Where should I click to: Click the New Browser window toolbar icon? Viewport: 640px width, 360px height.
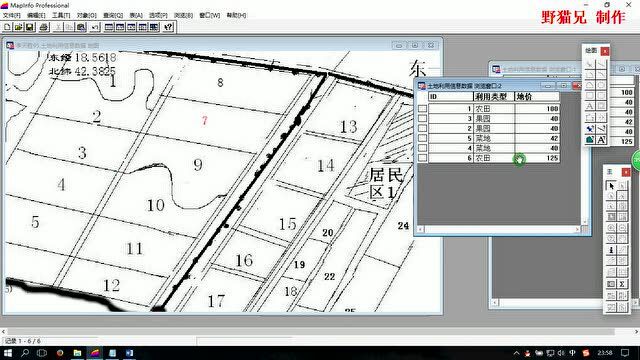pos(109,27)
